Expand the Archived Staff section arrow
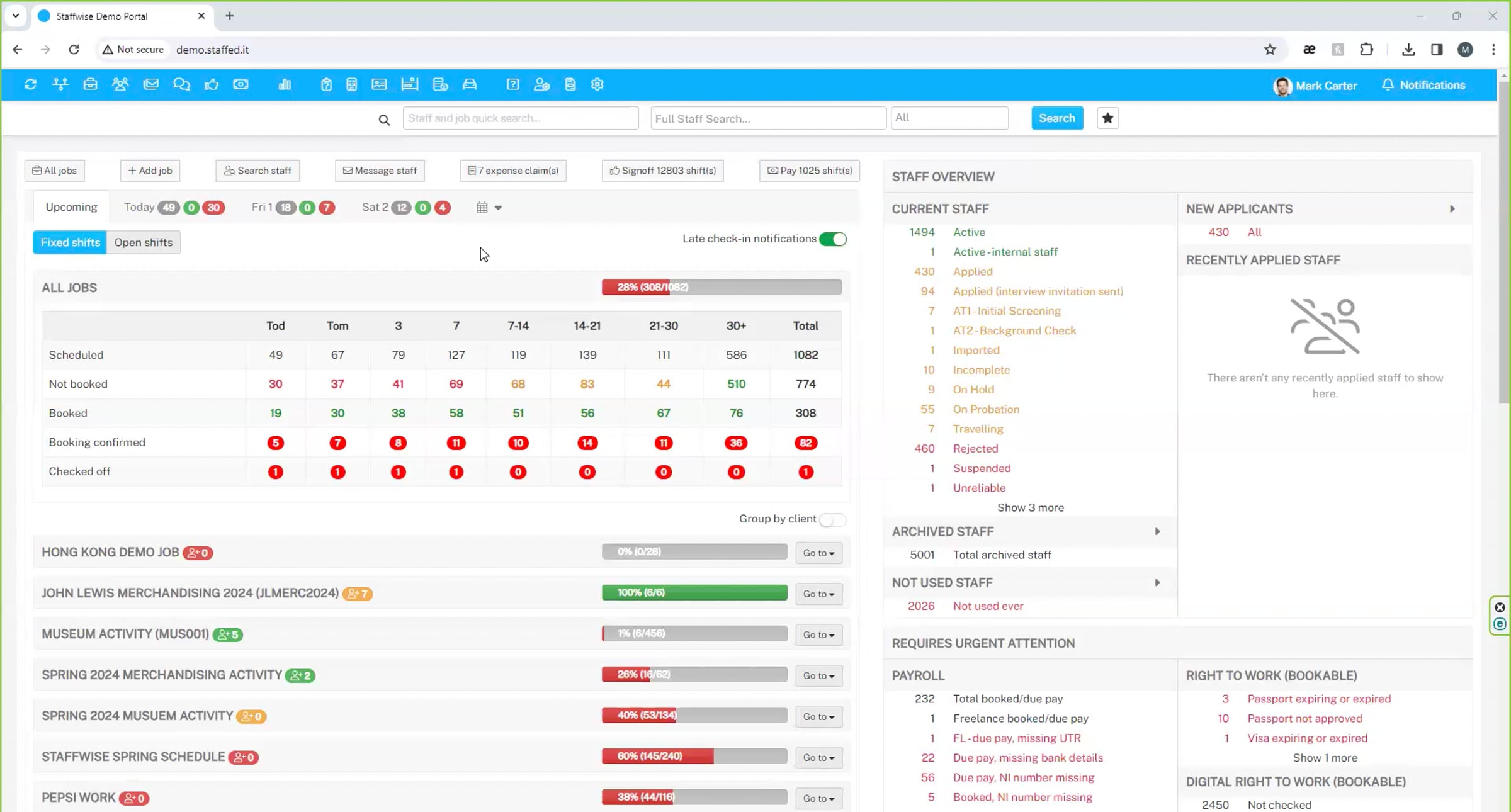Image resolution: width=1511 pixels, height=812 pixels. coord(1157,532)
